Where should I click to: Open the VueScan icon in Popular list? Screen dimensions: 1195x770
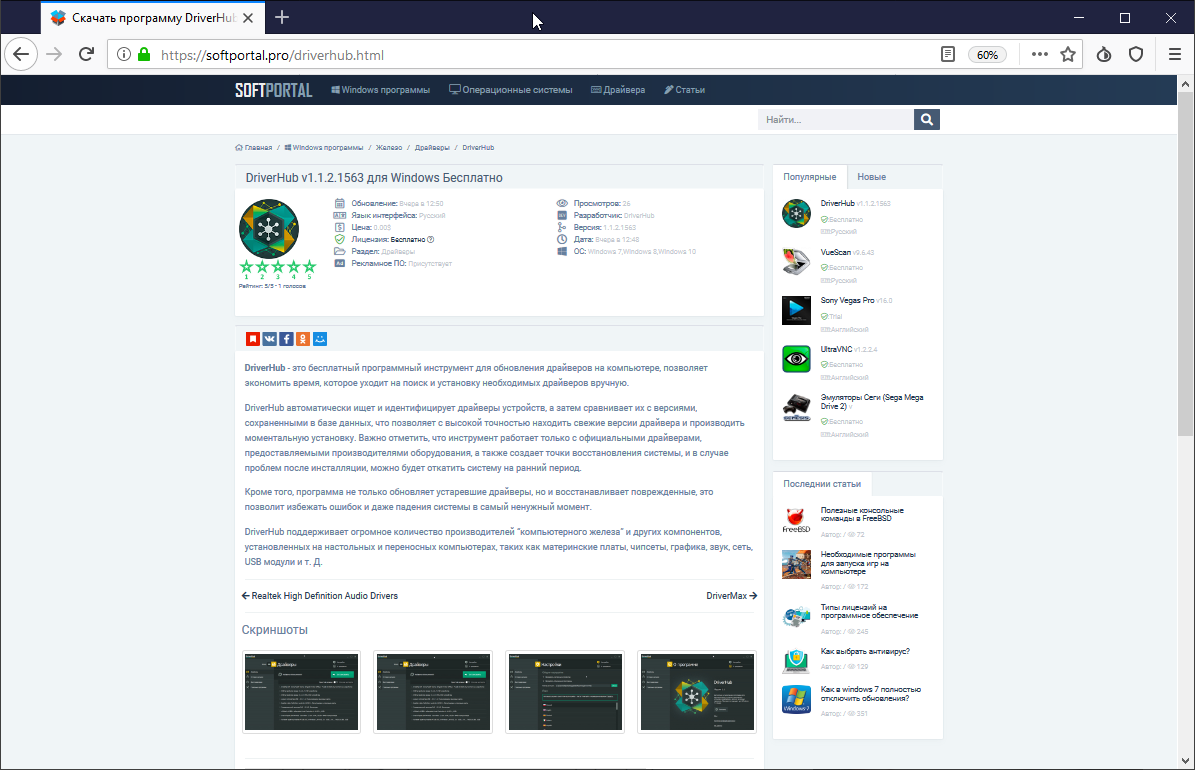pyautogui.click(x=796, y=261)
